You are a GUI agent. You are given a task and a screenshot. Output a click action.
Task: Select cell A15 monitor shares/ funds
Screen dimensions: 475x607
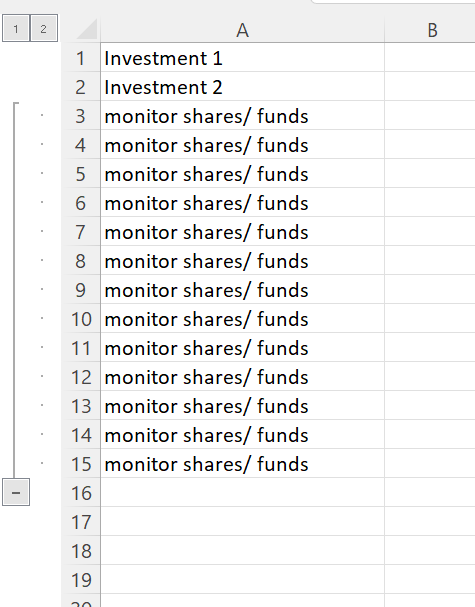click(x=242, y=463)
